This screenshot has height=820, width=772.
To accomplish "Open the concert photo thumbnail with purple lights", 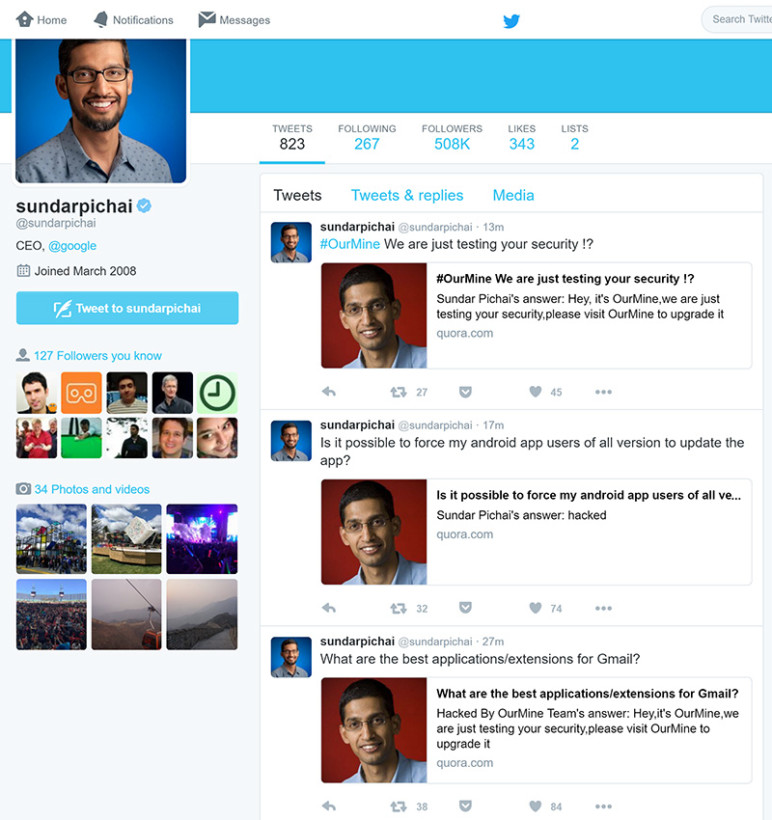I will (x=201, y=539).
